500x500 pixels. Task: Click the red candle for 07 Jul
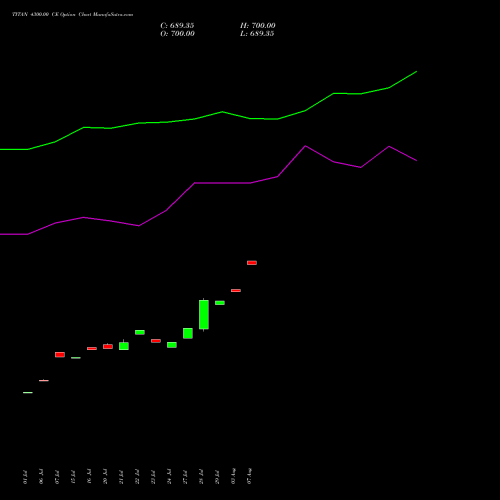click(60, 355)
